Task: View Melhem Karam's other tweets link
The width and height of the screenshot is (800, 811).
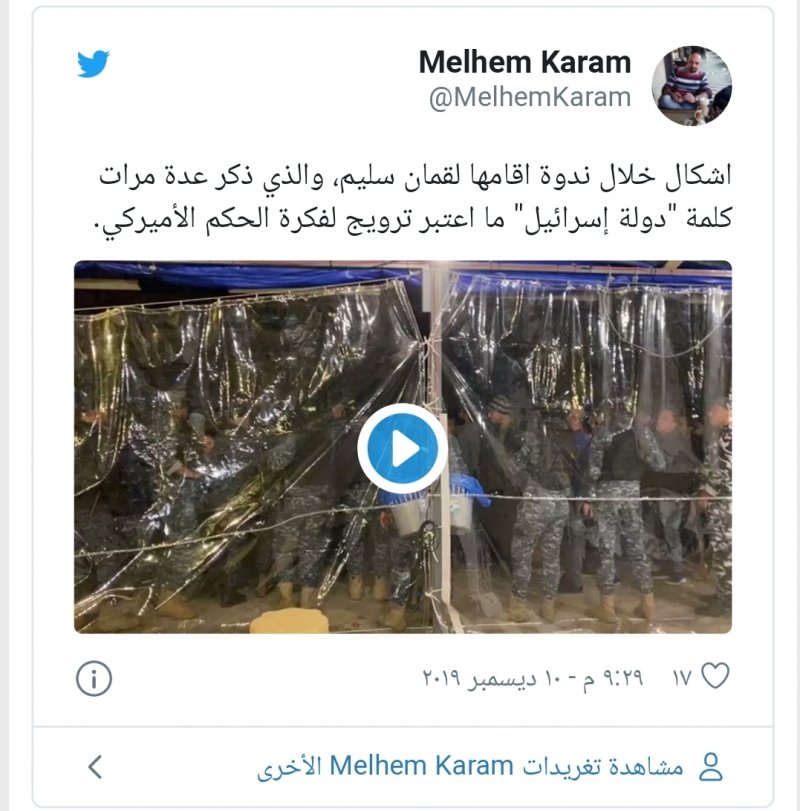Action: 470,767
